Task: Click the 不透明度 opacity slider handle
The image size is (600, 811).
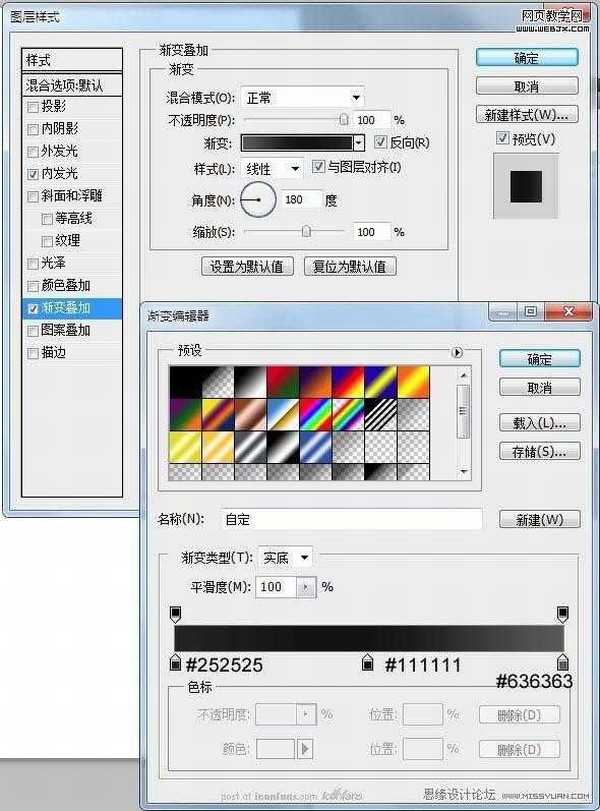Action: pyautogui.click(x=344, y=120)
